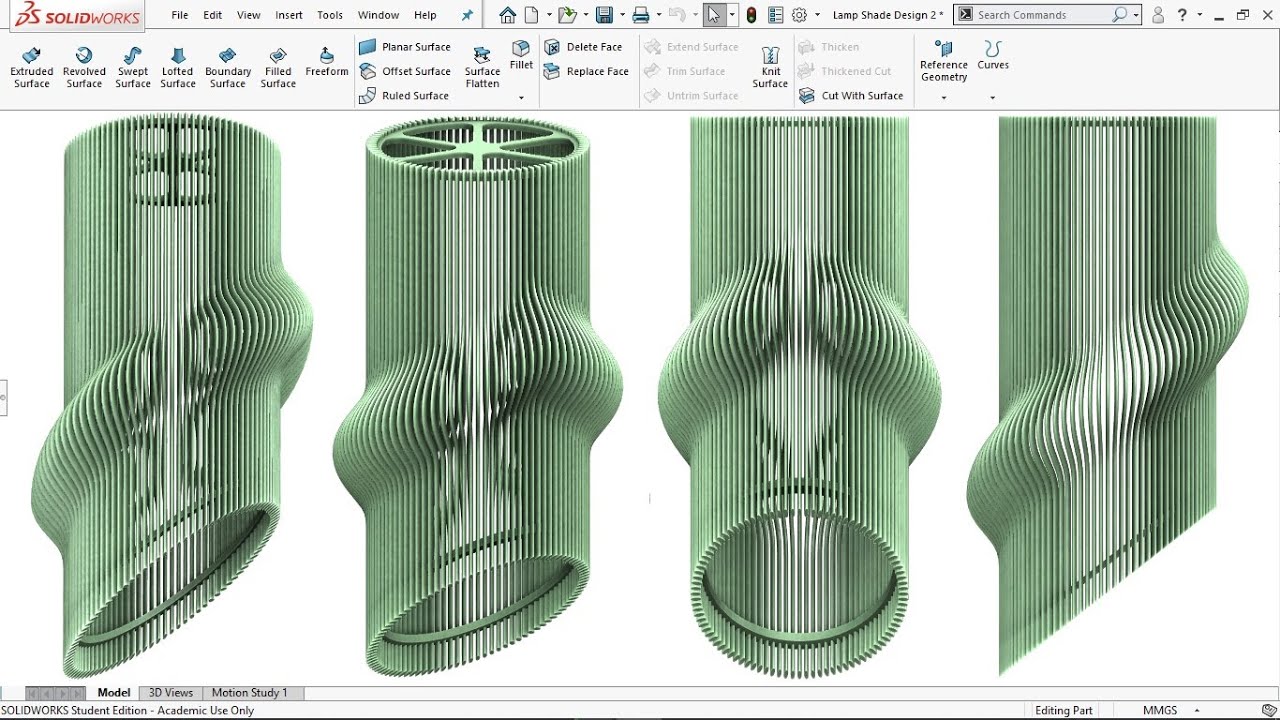The image size is (1280, 720).
Task: Expand the Help question mark dropdown arrow
Action: 1198,15
